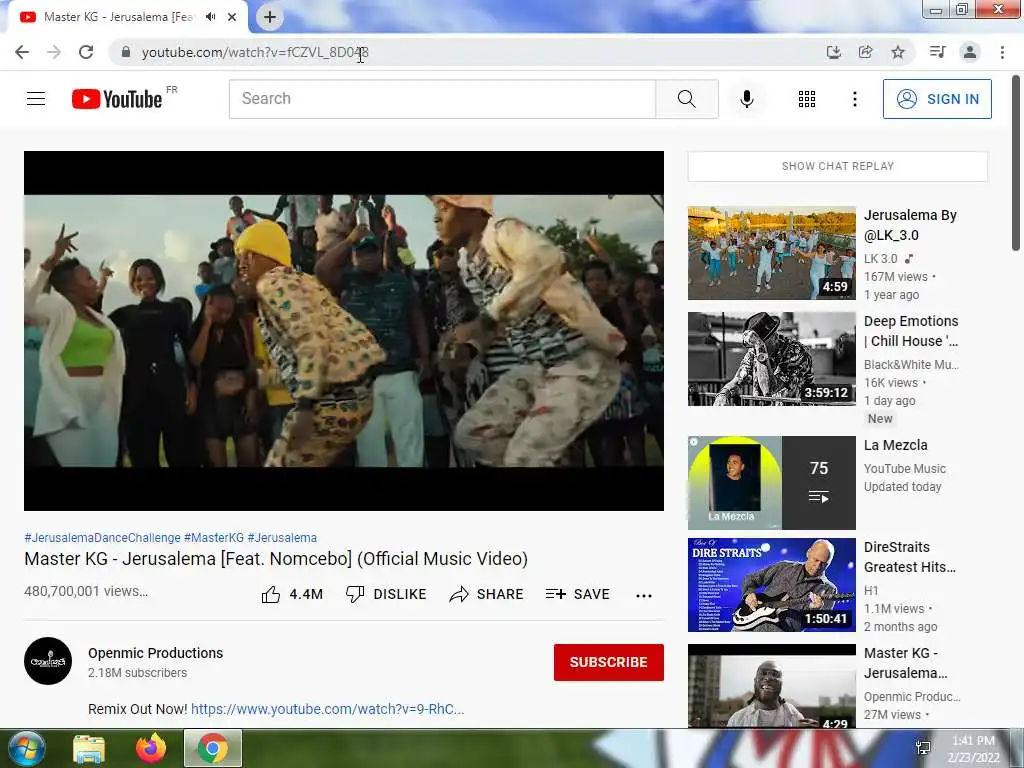
Task: View site information lock icon
Action: (x=126, y=52)
